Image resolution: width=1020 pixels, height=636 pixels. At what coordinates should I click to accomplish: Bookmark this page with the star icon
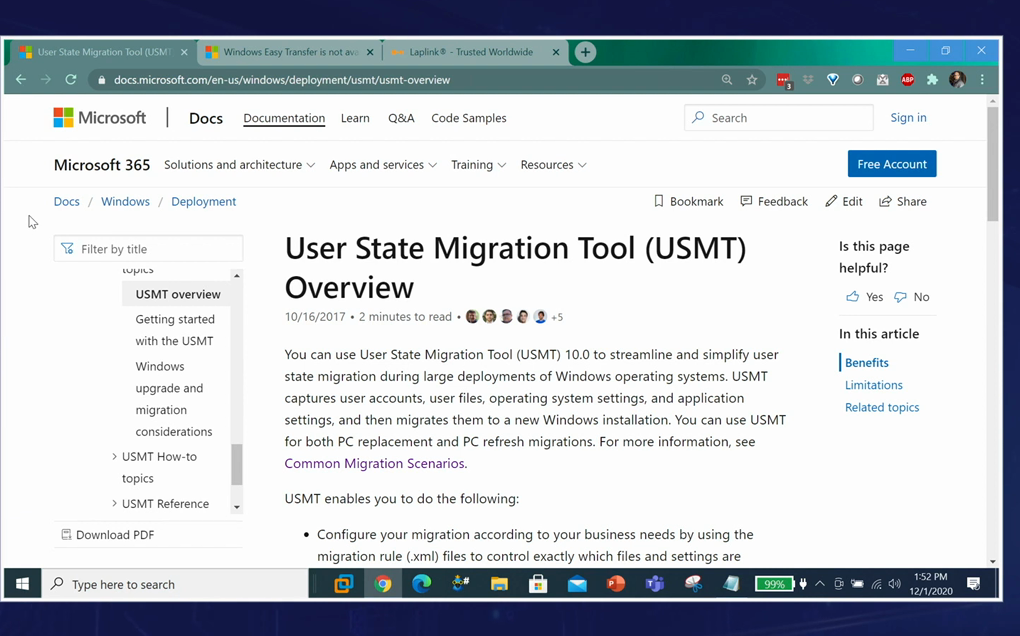tap(752, 80)
